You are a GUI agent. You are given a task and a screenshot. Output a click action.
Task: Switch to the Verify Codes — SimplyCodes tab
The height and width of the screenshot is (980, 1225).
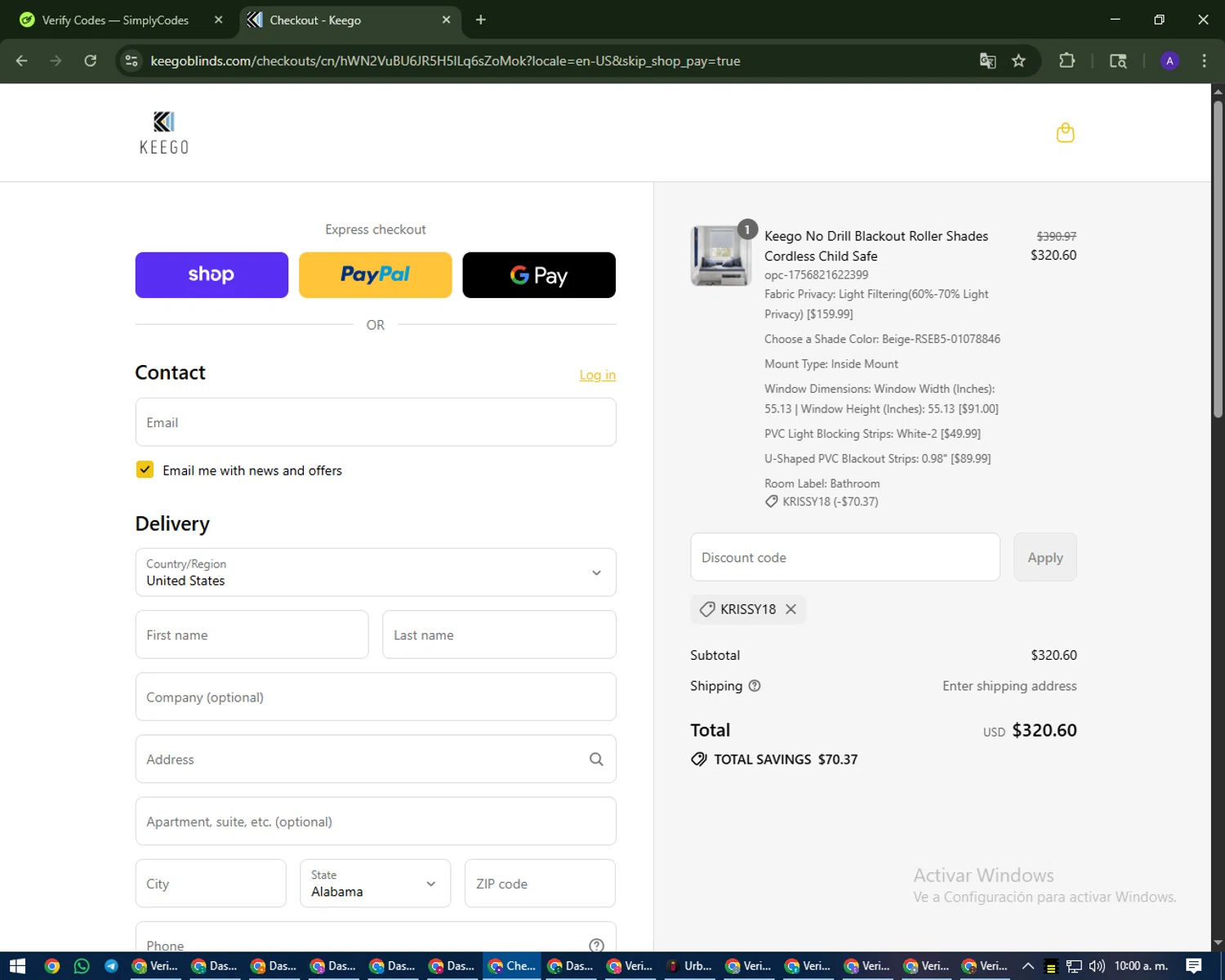tap(114, 20)
